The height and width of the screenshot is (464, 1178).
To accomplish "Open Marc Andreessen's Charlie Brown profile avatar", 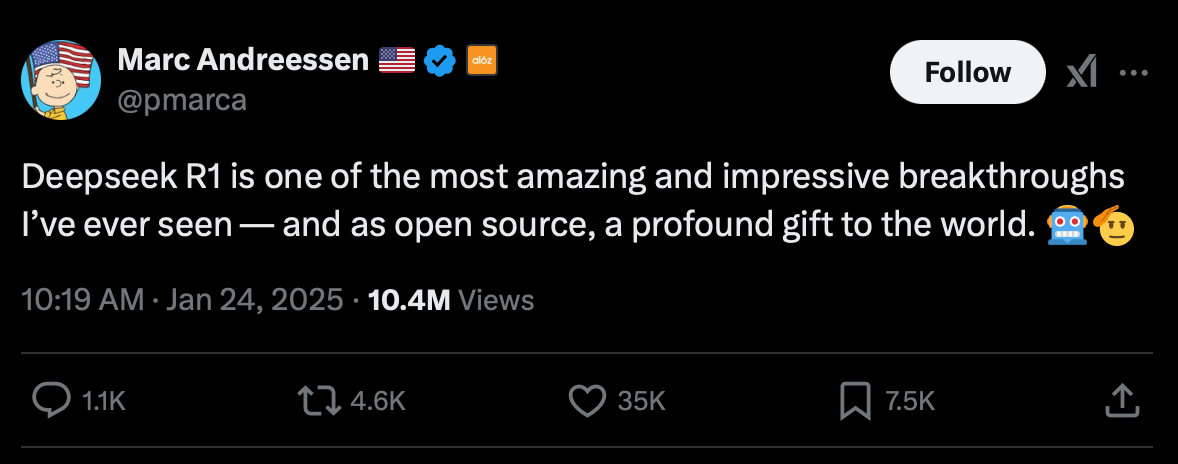I will [62, 80].
